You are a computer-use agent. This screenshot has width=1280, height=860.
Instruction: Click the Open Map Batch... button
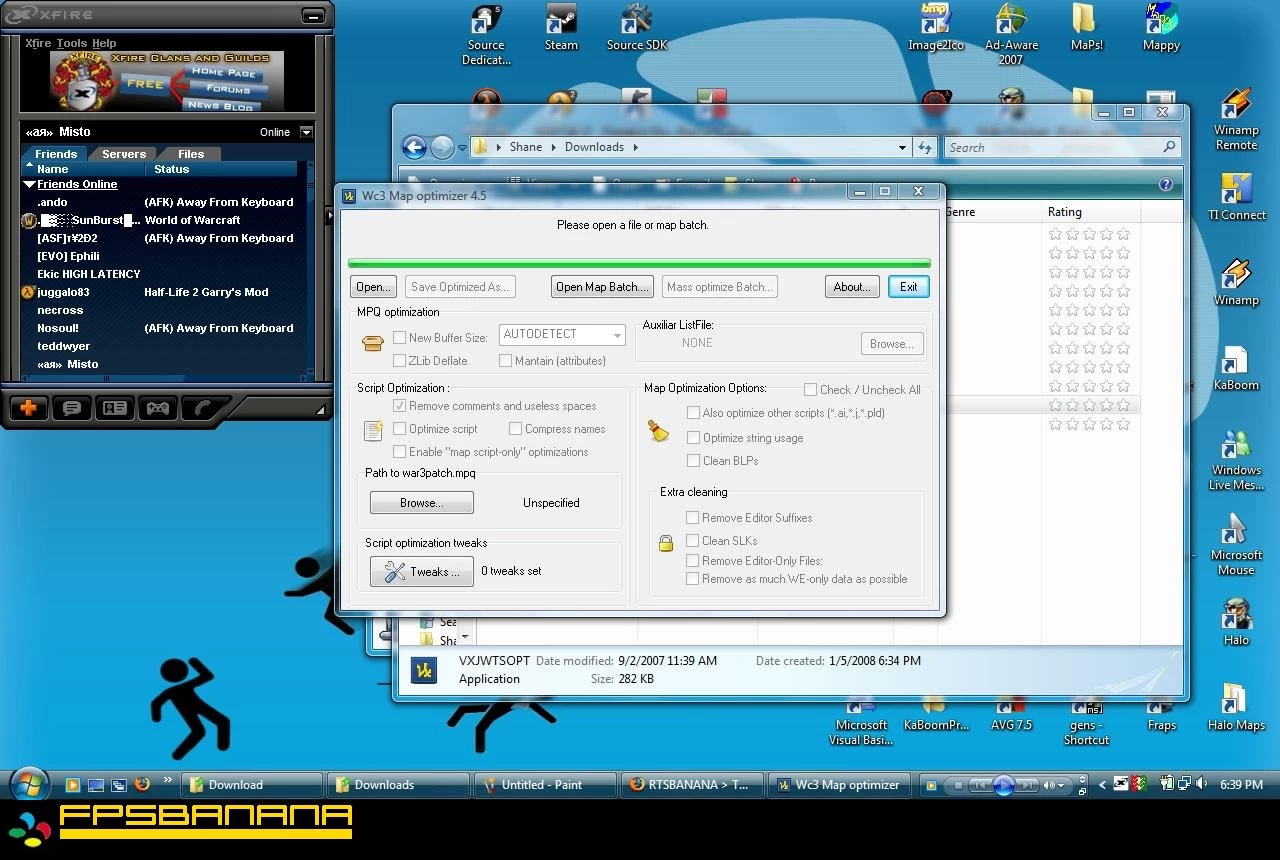coord(602,287)
